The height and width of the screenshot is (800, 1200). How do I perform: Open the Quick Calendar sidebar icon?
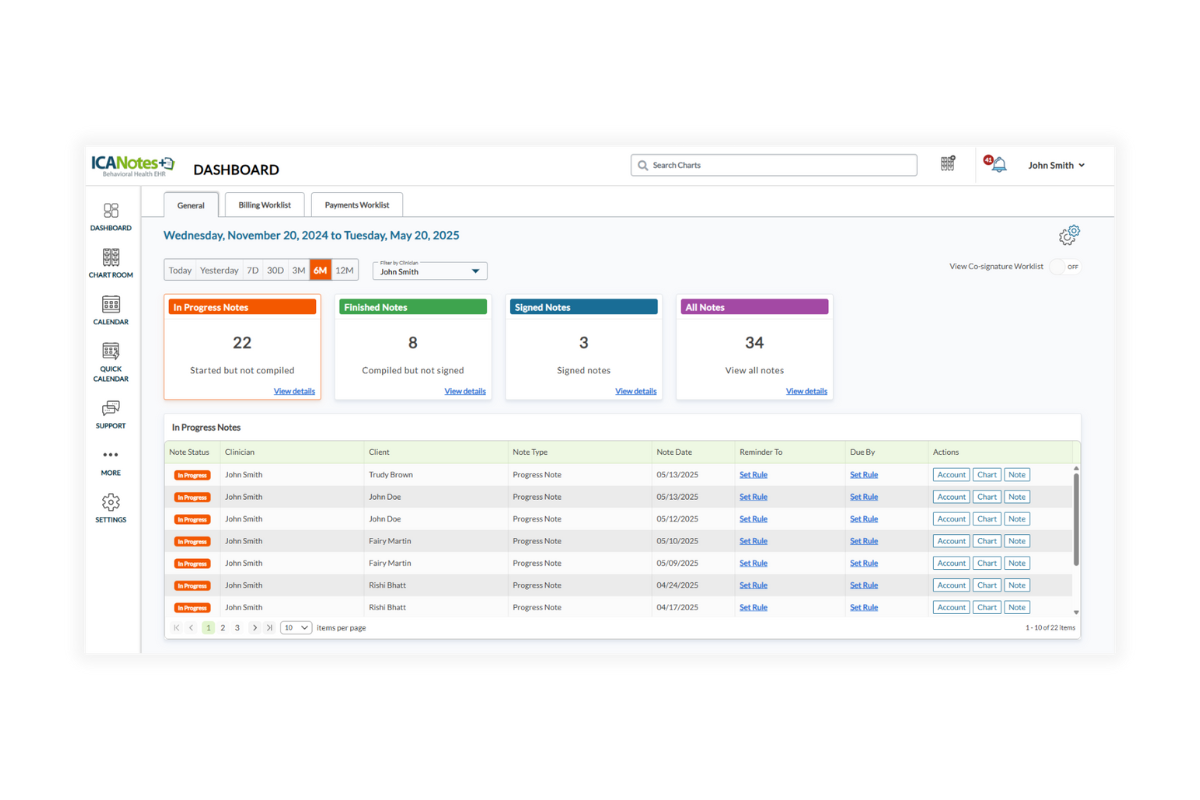click(x=111, y=351)
